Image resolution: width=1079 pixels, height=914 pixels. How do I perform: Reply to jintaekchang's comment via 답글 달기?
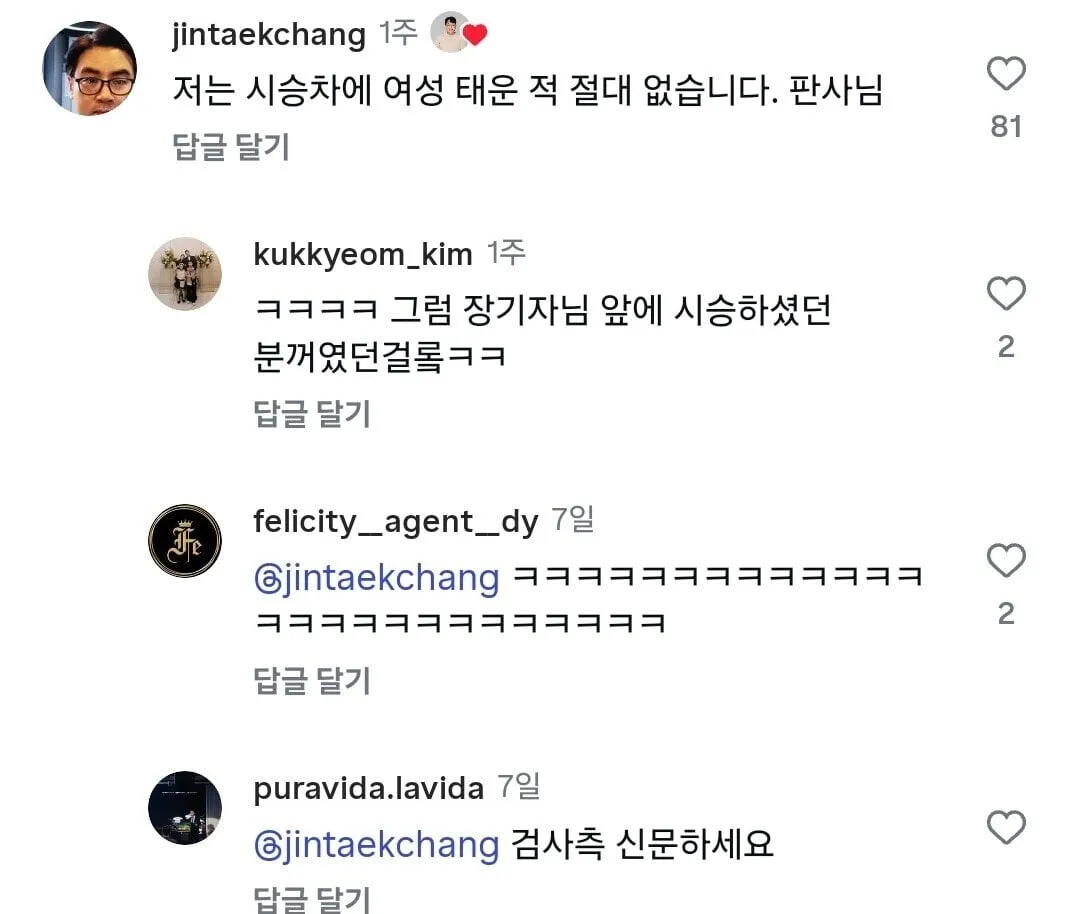[231, 147]
